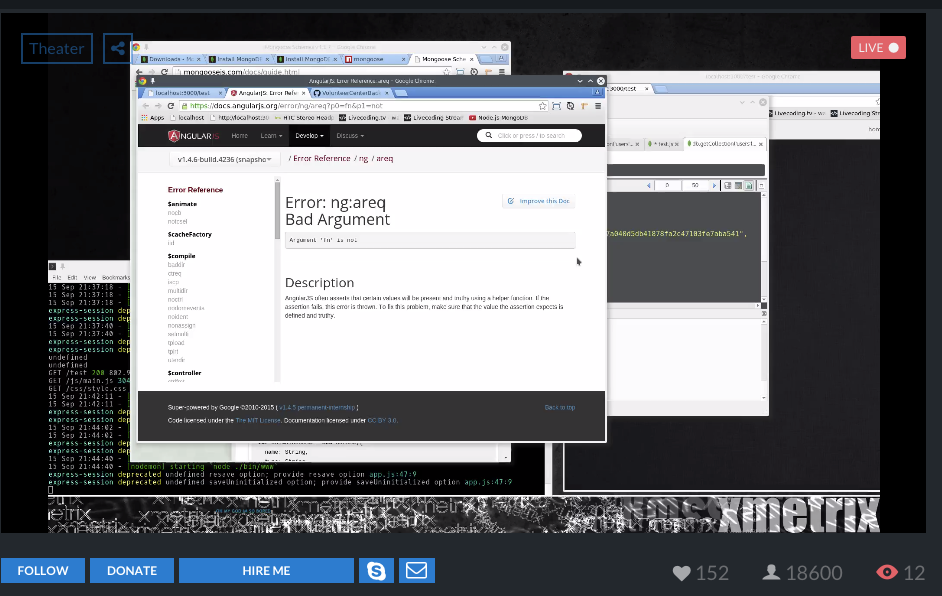
Task: Click previous page arrow in MongoDB viewer
Action: pos(649,186)
